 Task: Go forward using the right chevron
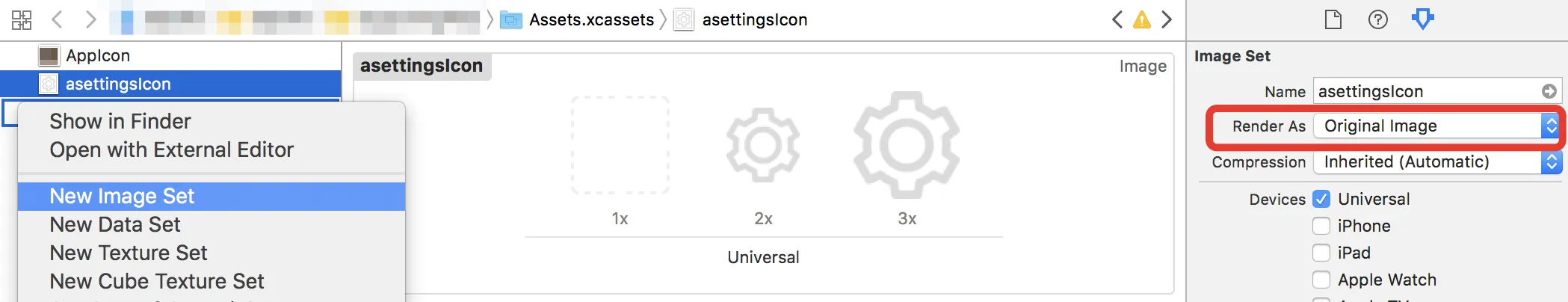[x=90, y=19]
